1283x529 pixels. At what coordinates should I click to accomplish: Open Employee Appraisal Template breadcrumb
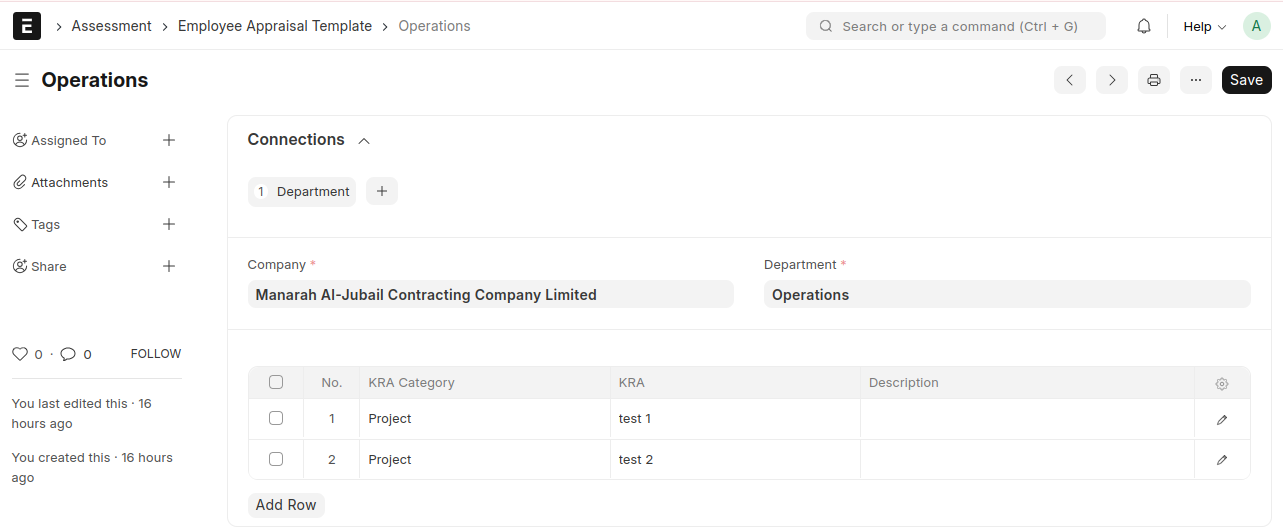(x=275, y=26)
